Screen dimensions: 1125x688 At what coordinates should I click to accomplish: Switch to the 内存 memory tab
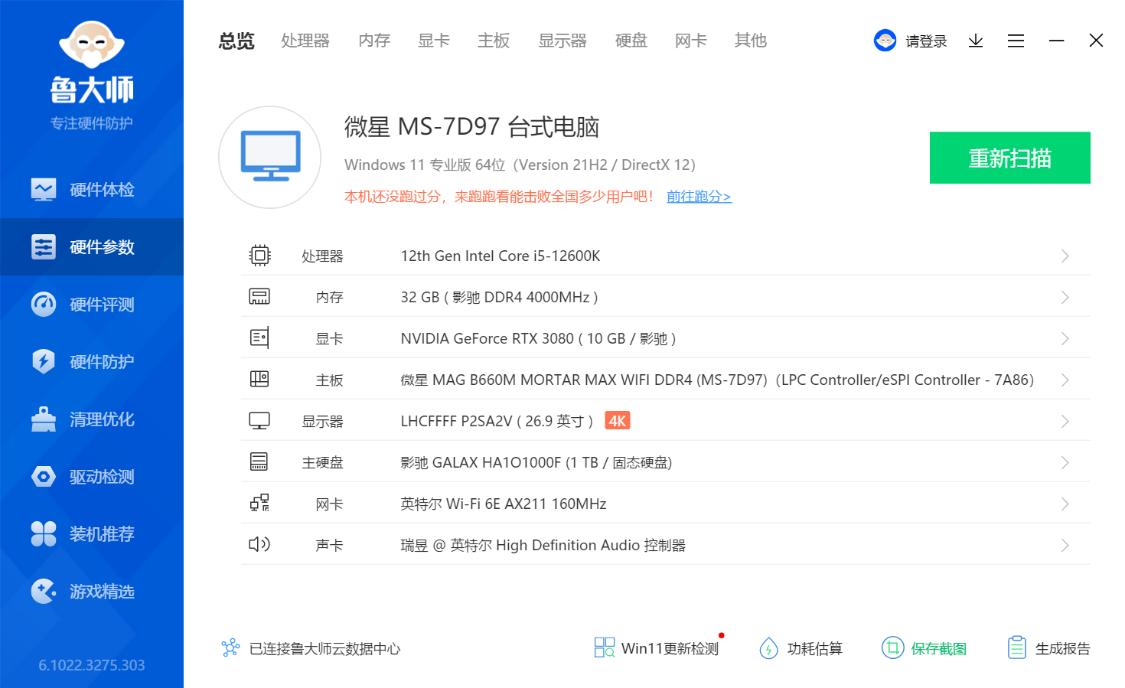coord(373,40)
